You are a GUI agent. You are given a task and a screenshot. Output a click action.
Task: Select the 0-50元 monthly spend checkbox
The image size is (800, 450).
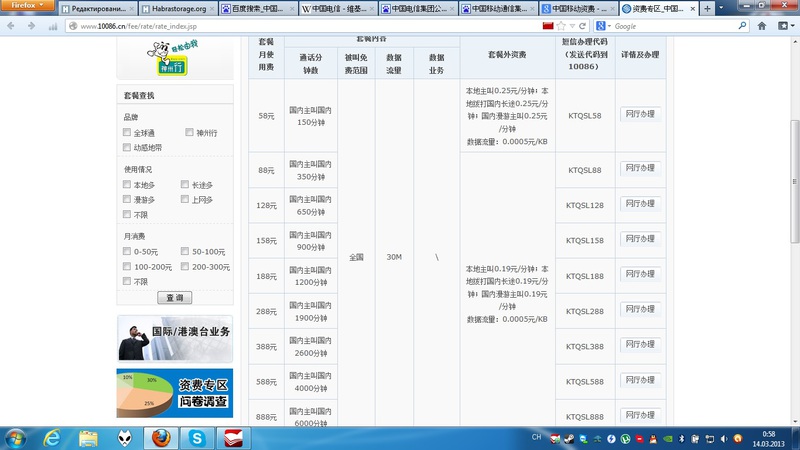click(127, 251)
